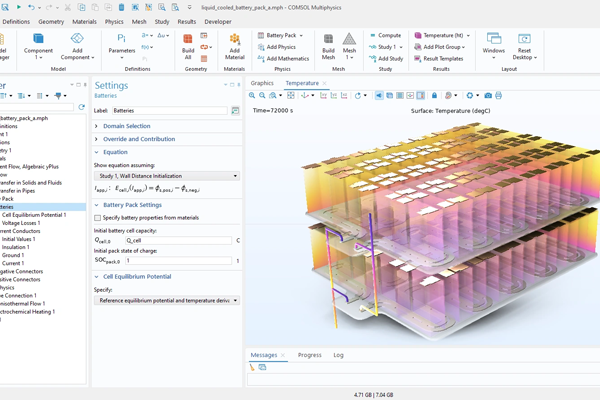
Task: Open the Cell Equilibrium Potential Specify dropdown
Action: pyautogui.click(x=167, y=300)
